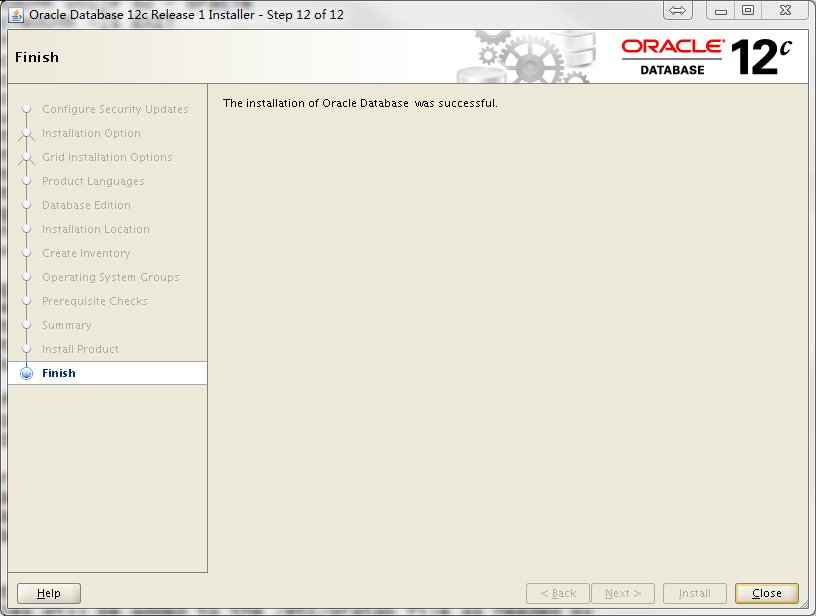Select Installation Option step
The height and width of the screenshot is (616, 816).
91,133
